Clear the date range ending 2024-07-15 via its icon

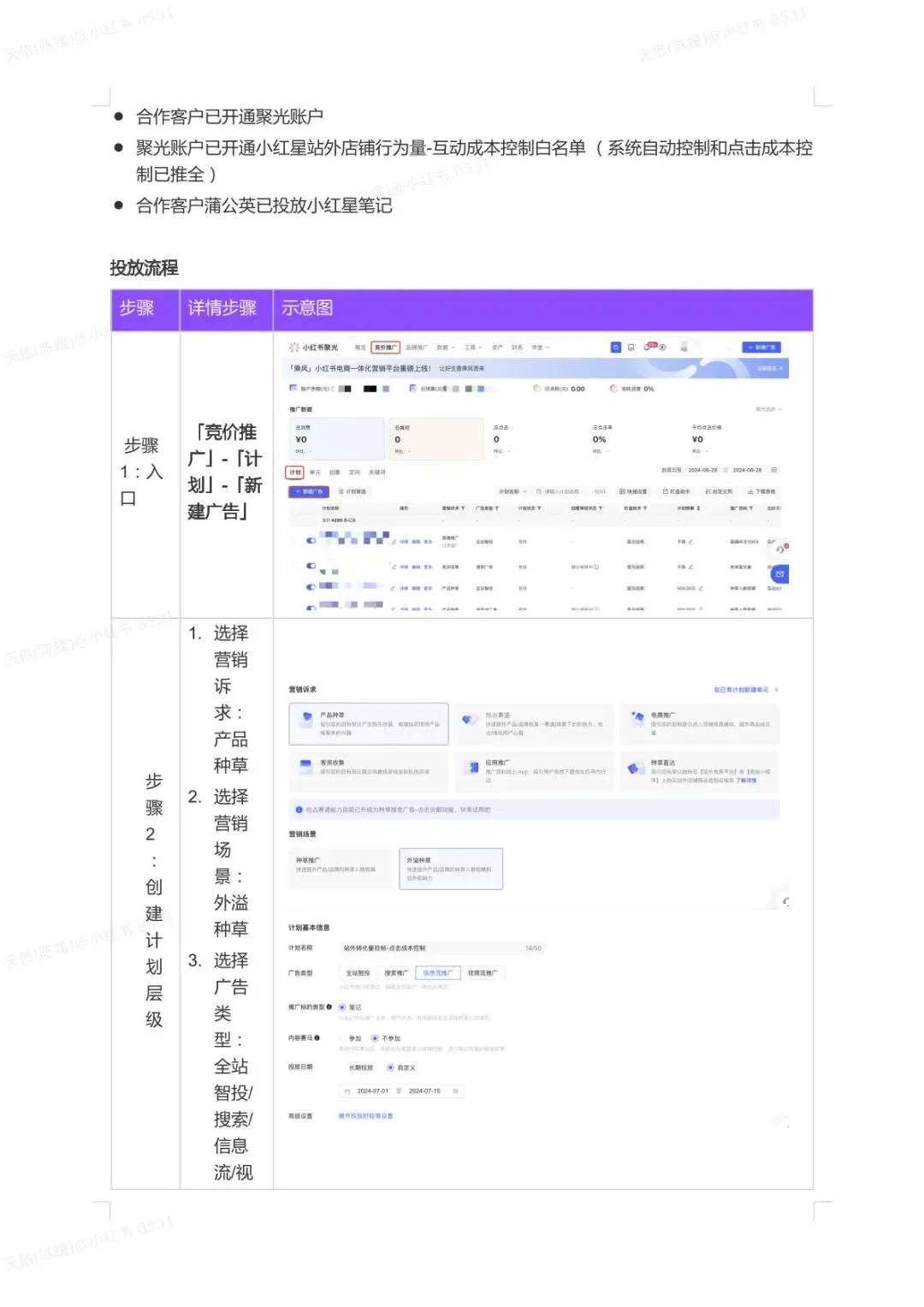coord(455,1091)
